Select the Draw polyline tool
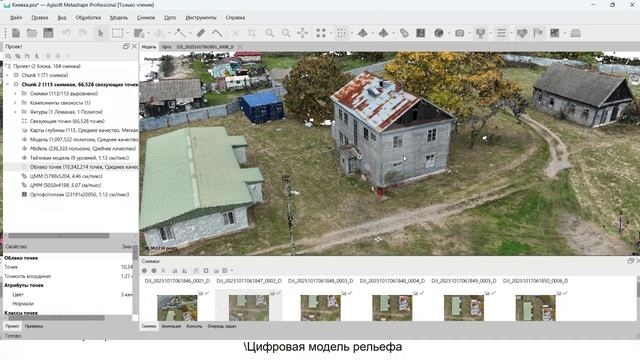Image resolution: width=640 pixels, height=360 pixels. click(x=180, y=33)
